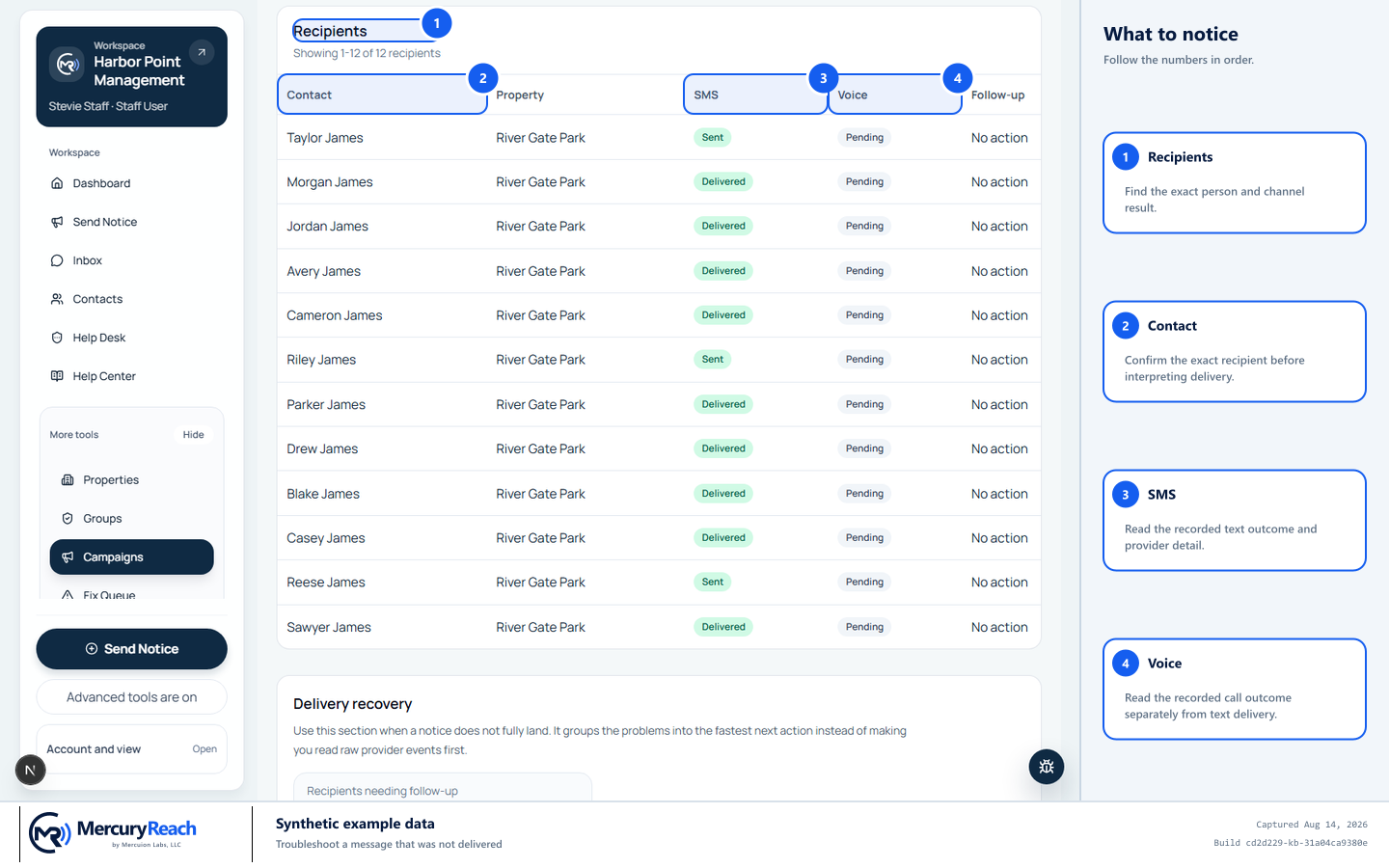Toggle Advanced tools are on
The width and height of the screenshot is (1389, 868).
131,697
